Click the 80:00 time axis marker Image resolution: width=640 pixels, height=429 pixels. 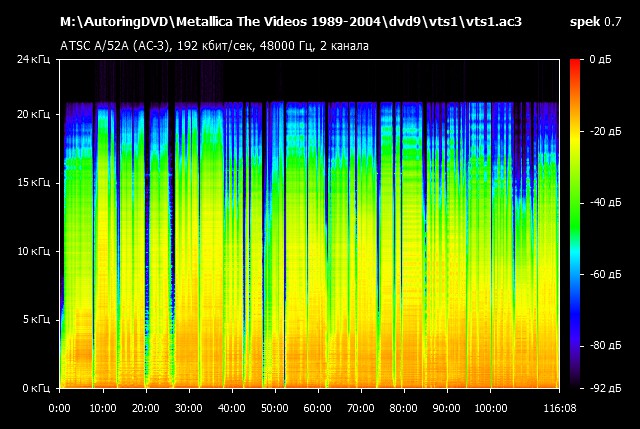tap(404, 408)
